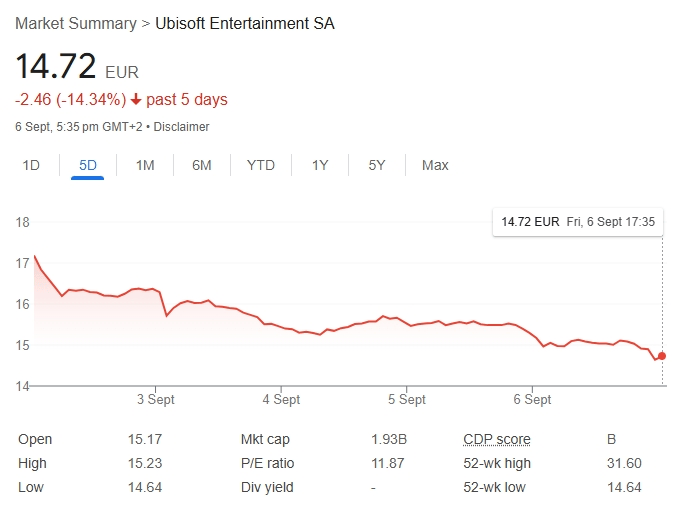Click the 6 Sept date marker
Image resolution: width=680 pixels, height=514 pixels.
click(532, 399)
